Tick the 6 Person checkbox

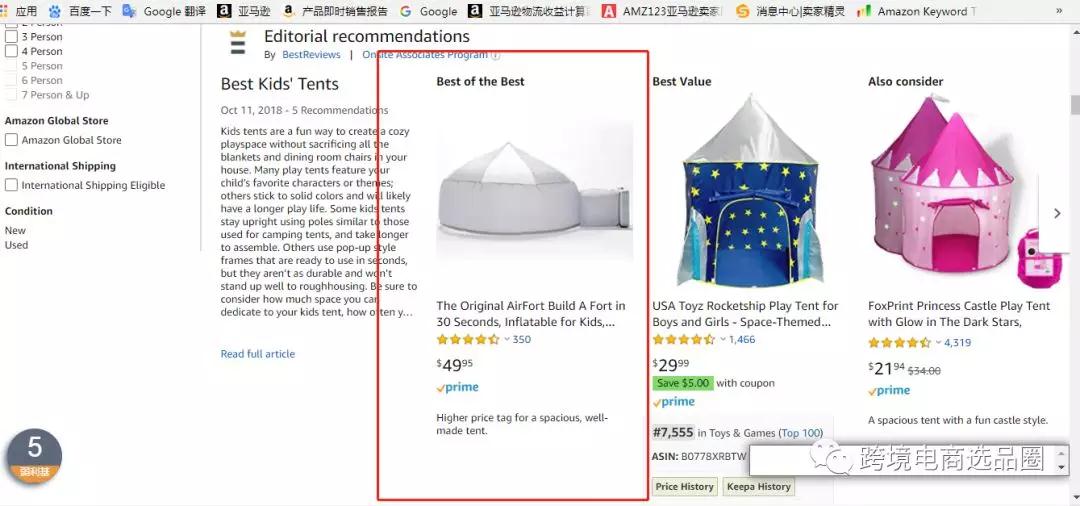point(11,80)
